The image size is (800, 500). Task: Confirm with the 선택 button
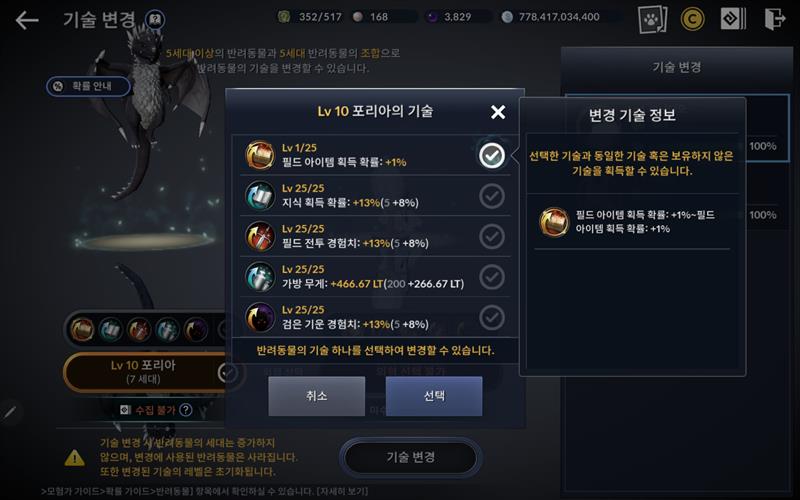tap(434, 396)
